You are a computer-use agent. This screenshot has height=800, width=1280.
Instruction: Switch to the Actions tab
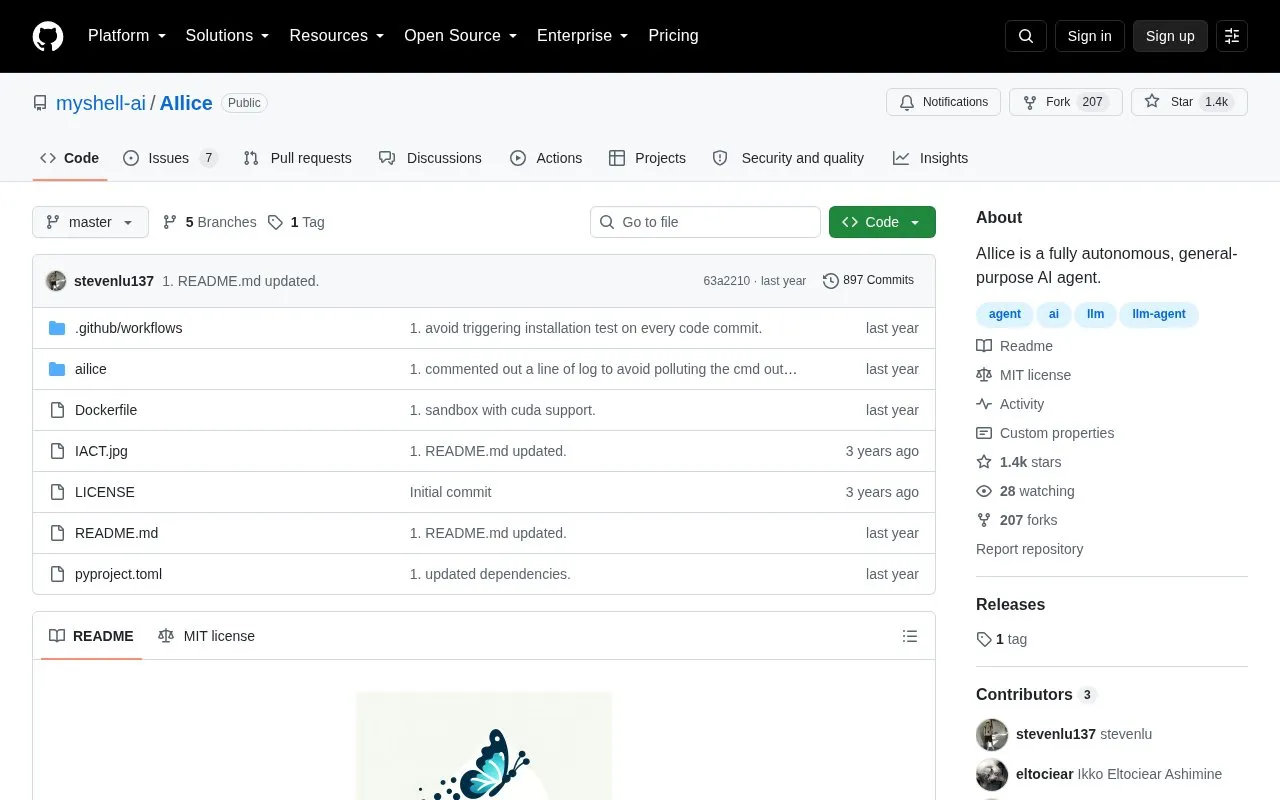(x=546, y=158)
